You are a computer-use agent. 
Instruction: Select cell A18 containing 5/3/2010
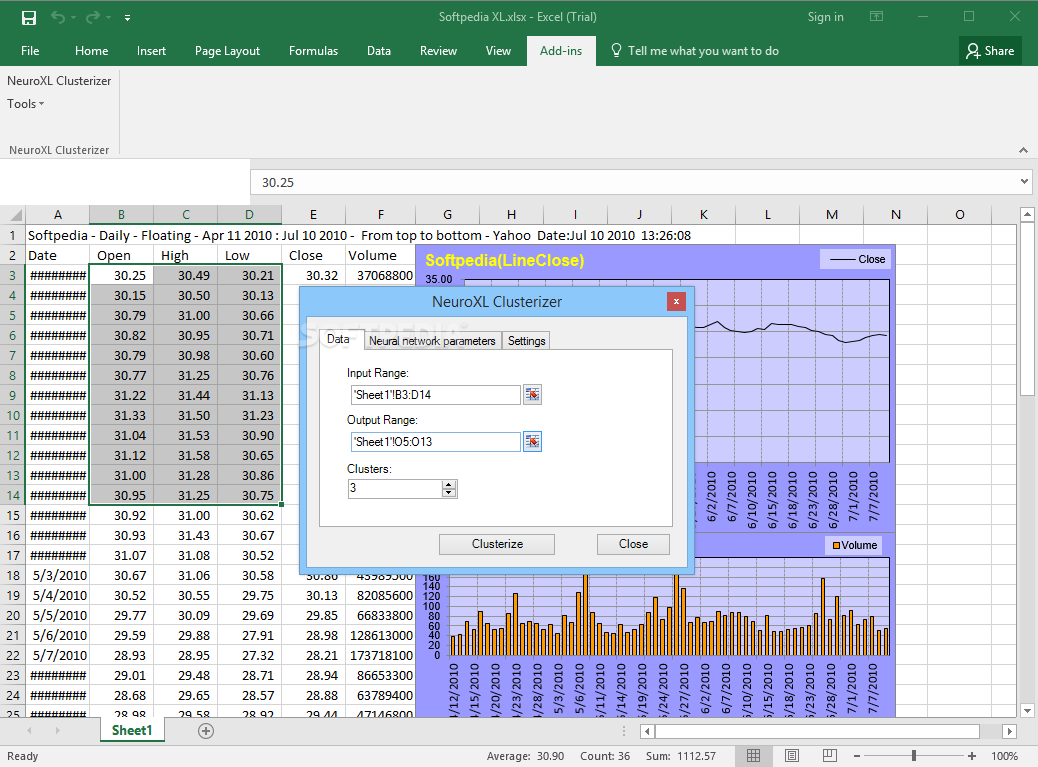tap(58, 576)
